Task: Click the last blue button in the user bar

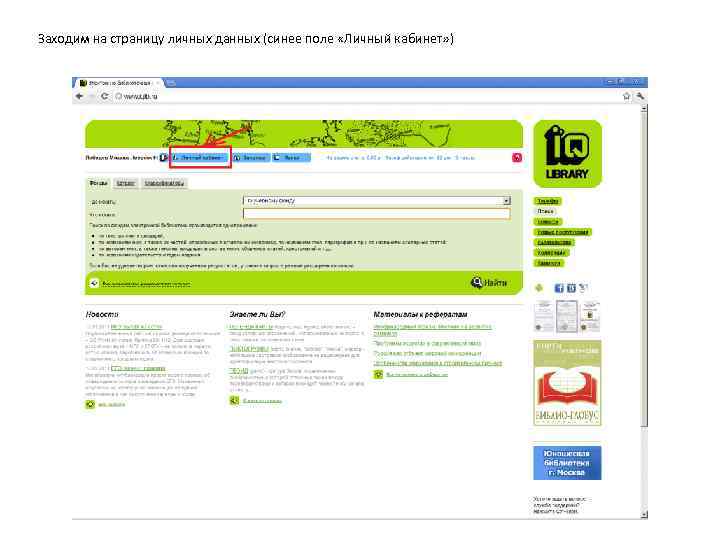Action: point(291,158)
